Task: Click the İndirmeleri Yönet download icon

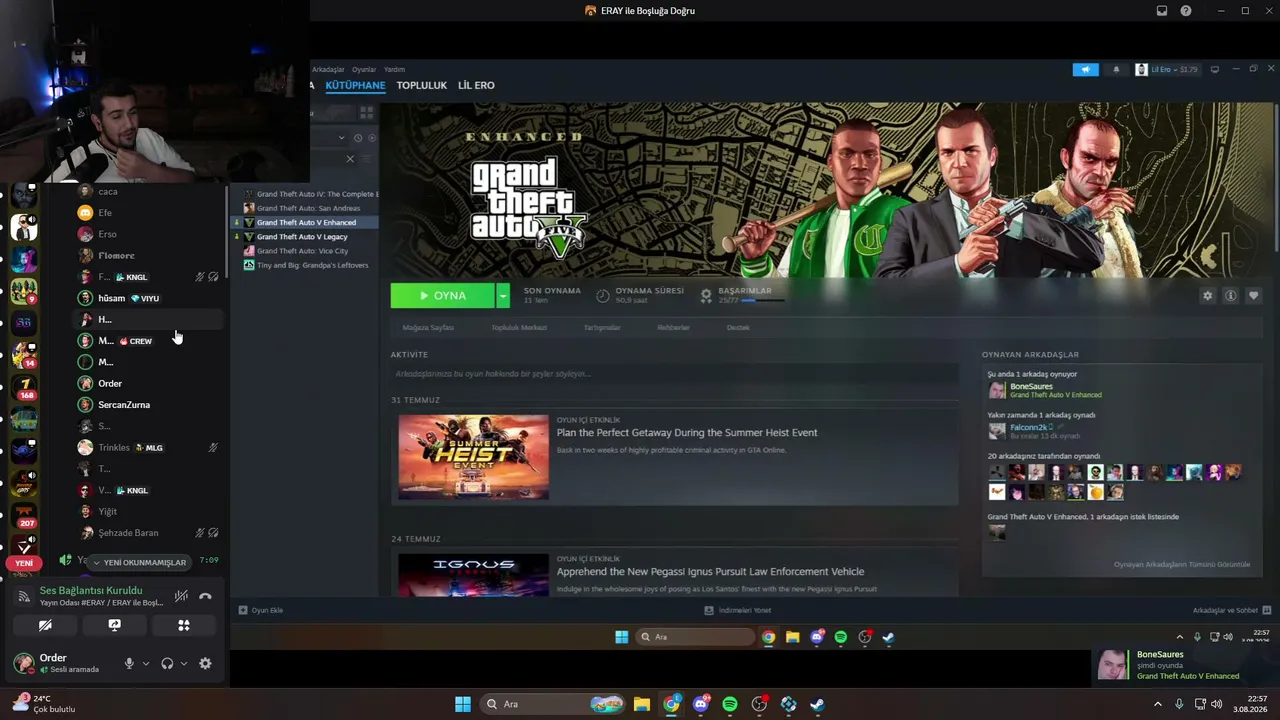Action: [709, 610]
